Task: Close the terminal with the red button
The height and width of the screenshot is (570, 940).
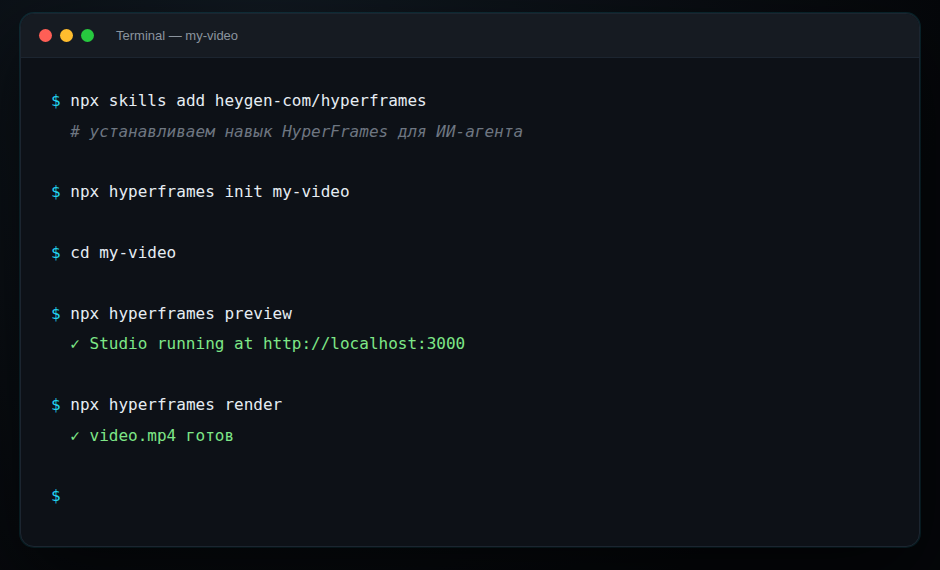Action: [x=46, y=36]
